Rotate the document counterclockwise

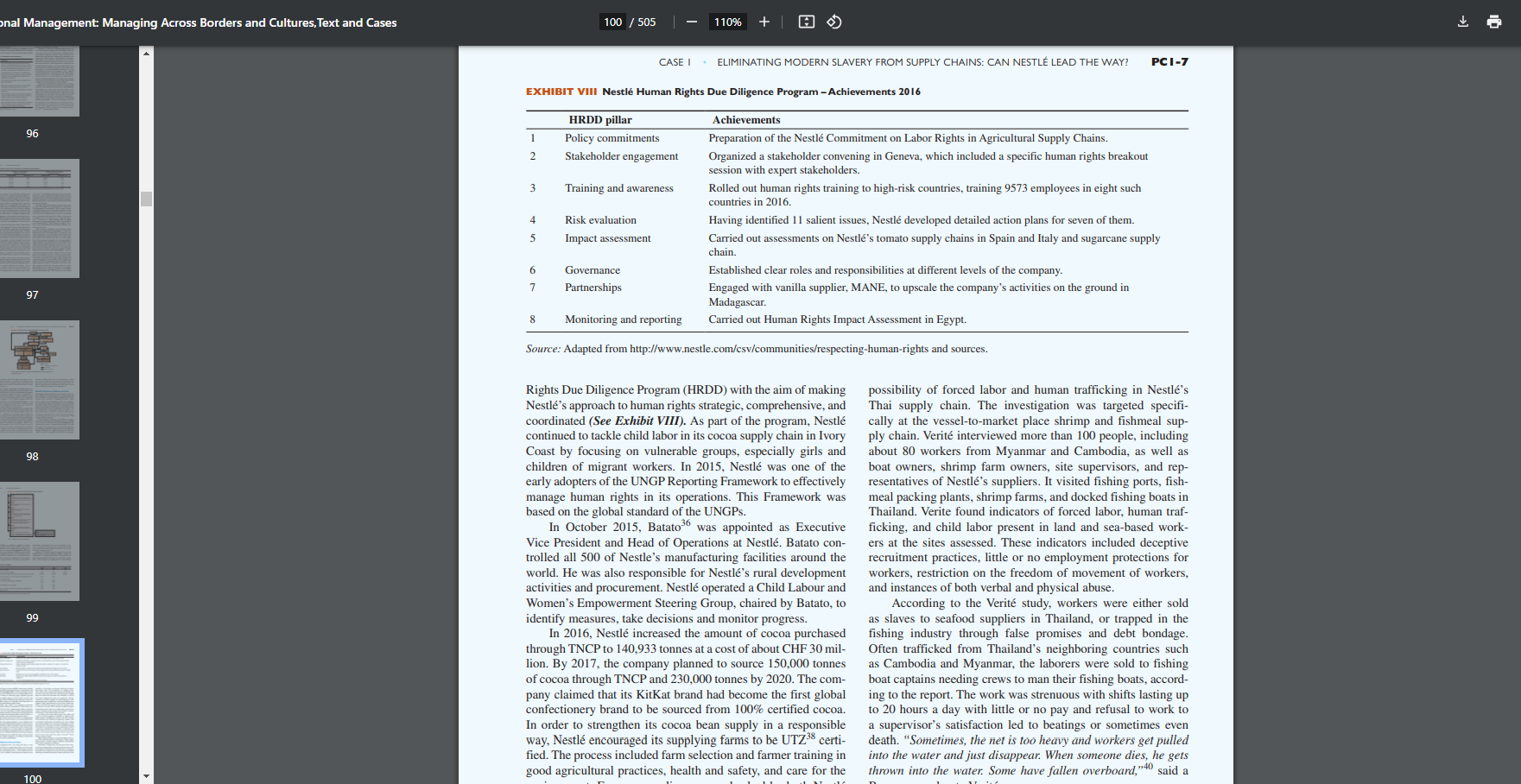pyautogui.click(x=834, y=22)
